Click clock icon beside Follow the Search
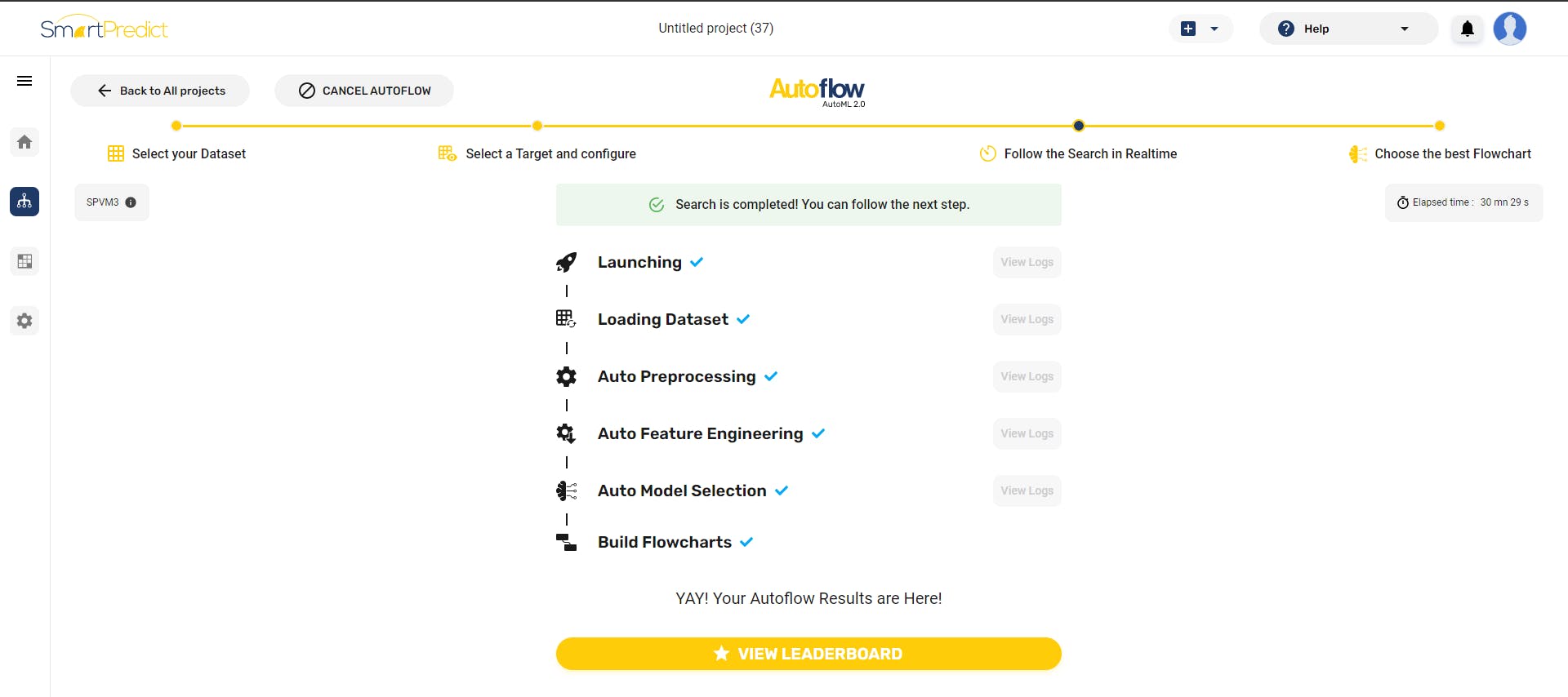Image resolution: width=1568 pixels, height=697 pixels. point(988,153)
